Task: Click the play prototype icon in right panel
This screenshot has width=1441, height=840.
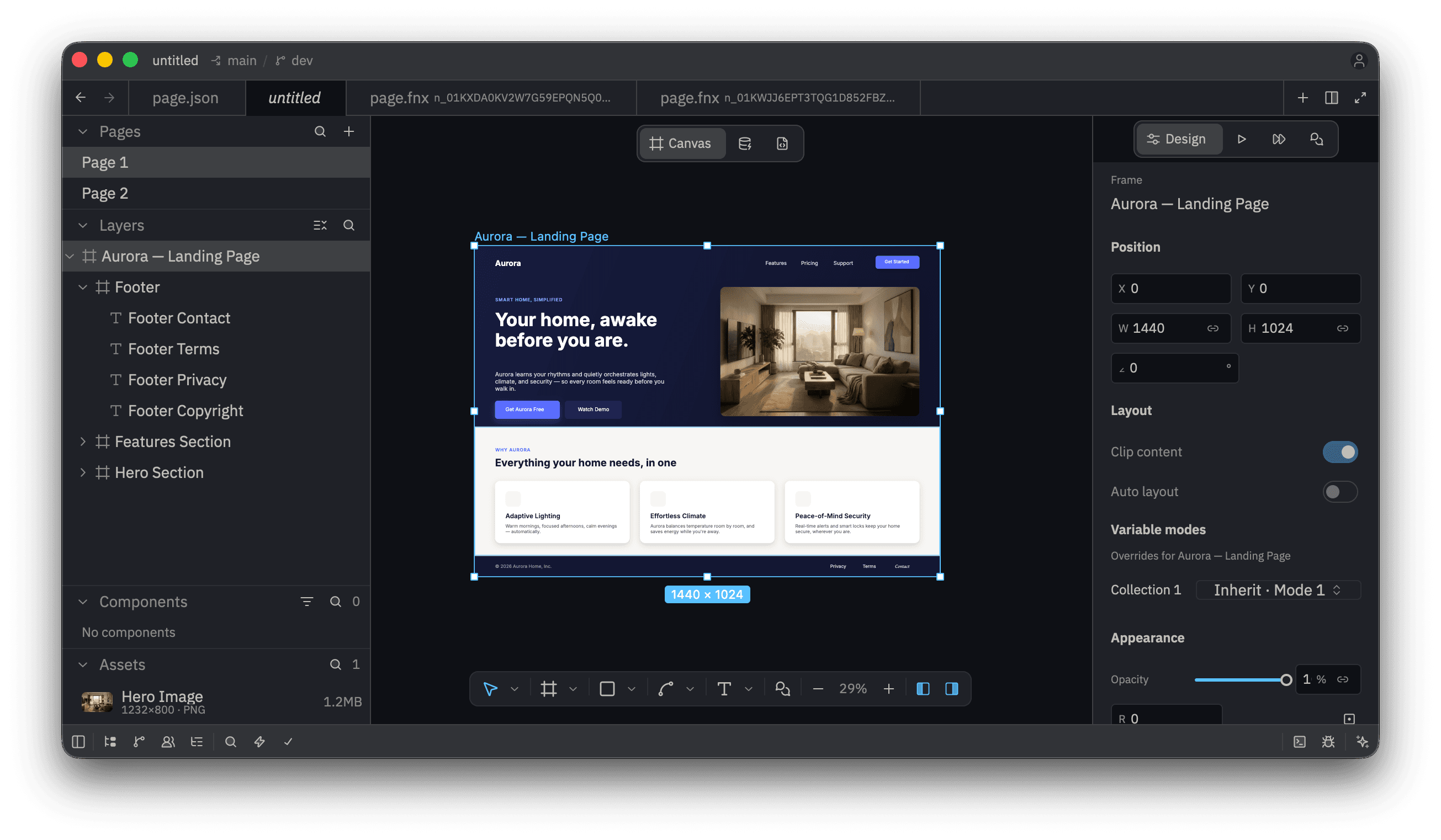Action: [x=1242, y=139]
